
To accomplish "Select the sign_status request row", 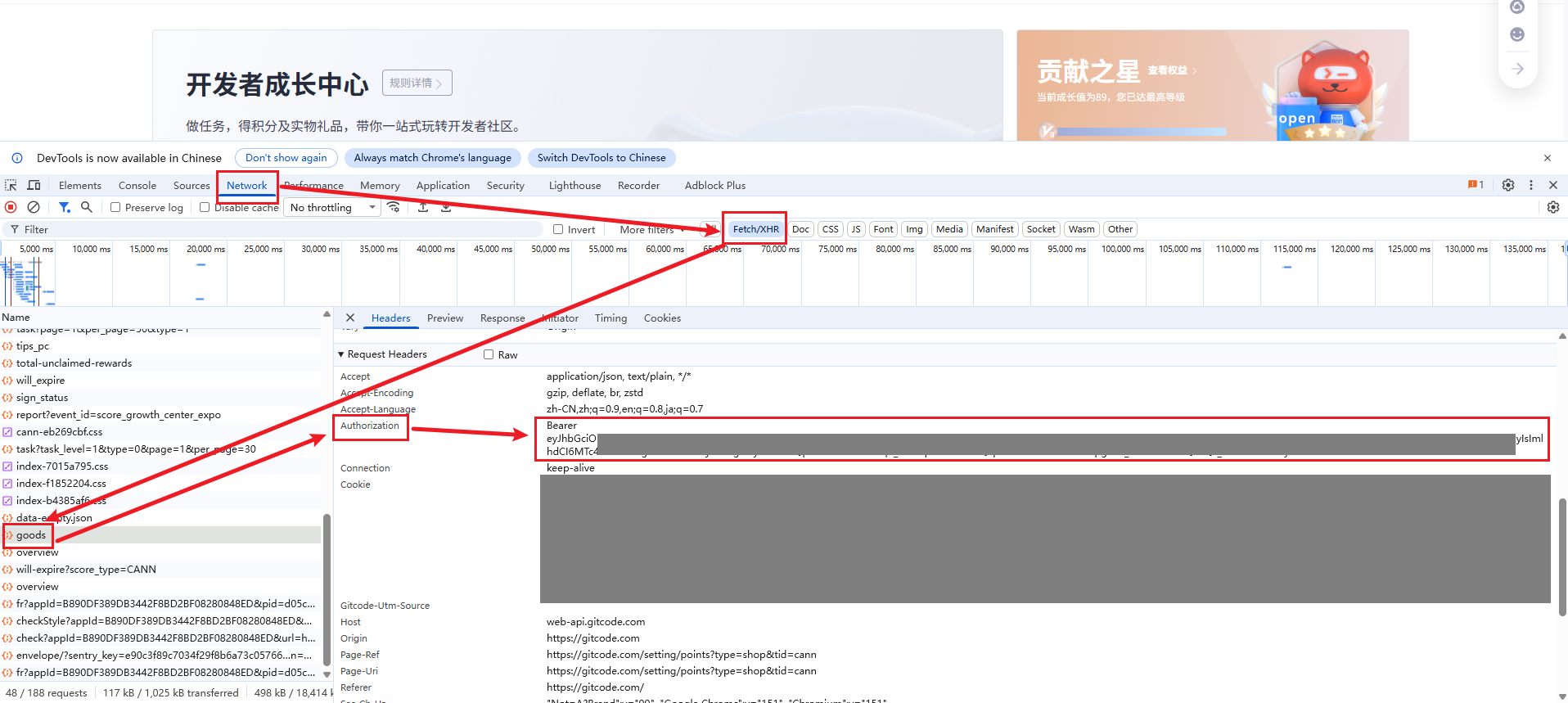I will [160, 398].
